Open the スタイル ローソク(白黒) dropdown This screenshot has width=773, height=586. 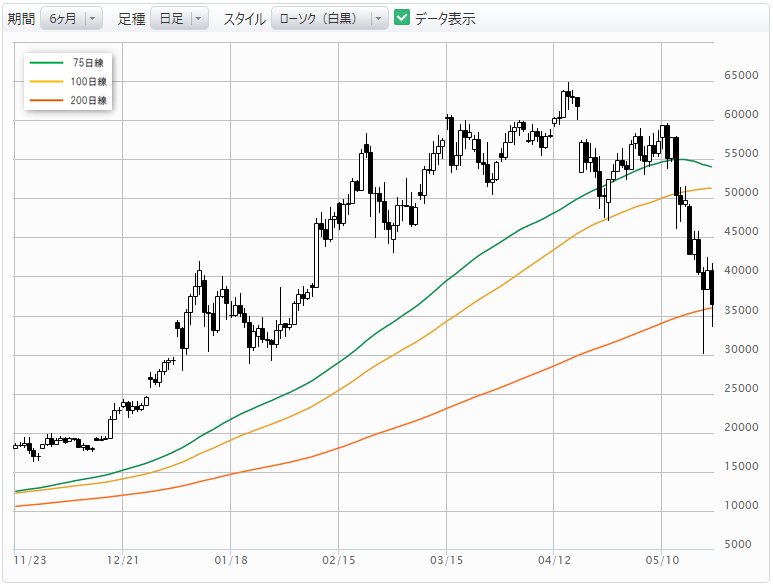point(329,19)
